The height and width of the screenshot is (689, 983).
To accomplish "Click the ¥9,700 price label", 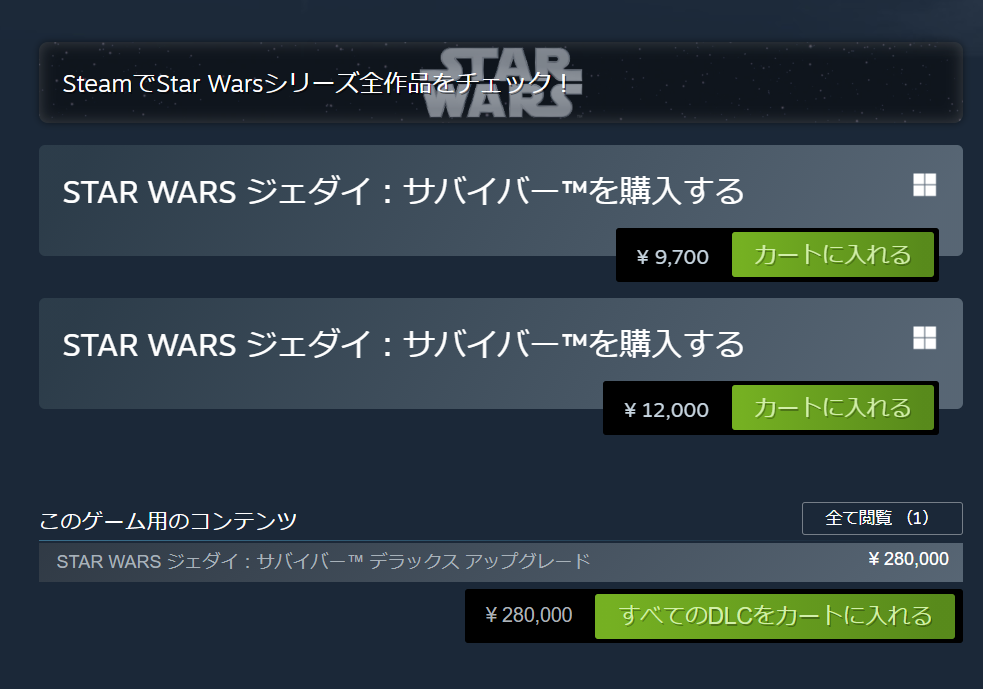I will coord(672,257).
